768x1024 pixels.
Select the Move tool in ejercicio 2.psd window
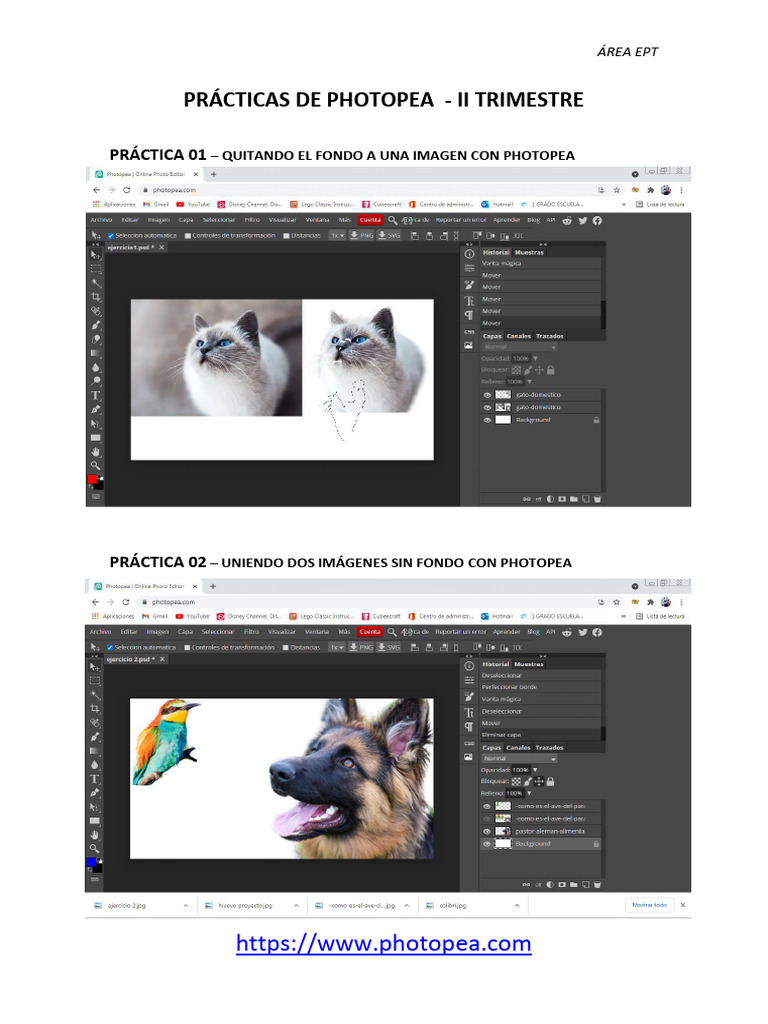point(95,667)
